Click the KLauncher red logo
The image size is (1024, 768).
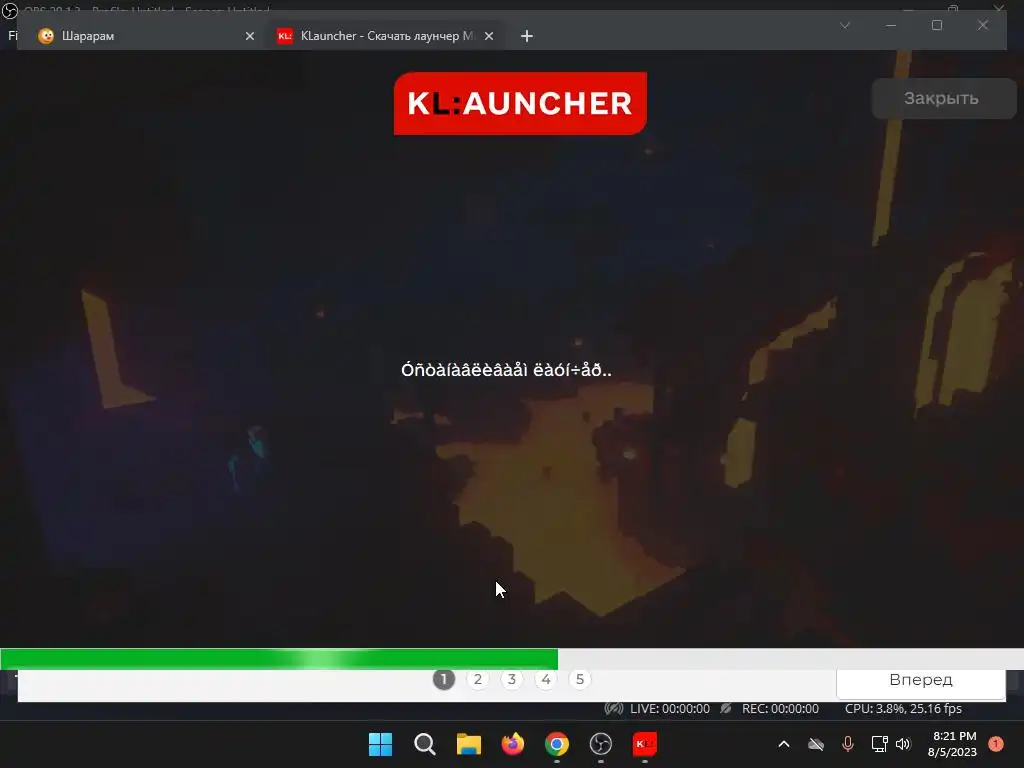coord(520,104)
